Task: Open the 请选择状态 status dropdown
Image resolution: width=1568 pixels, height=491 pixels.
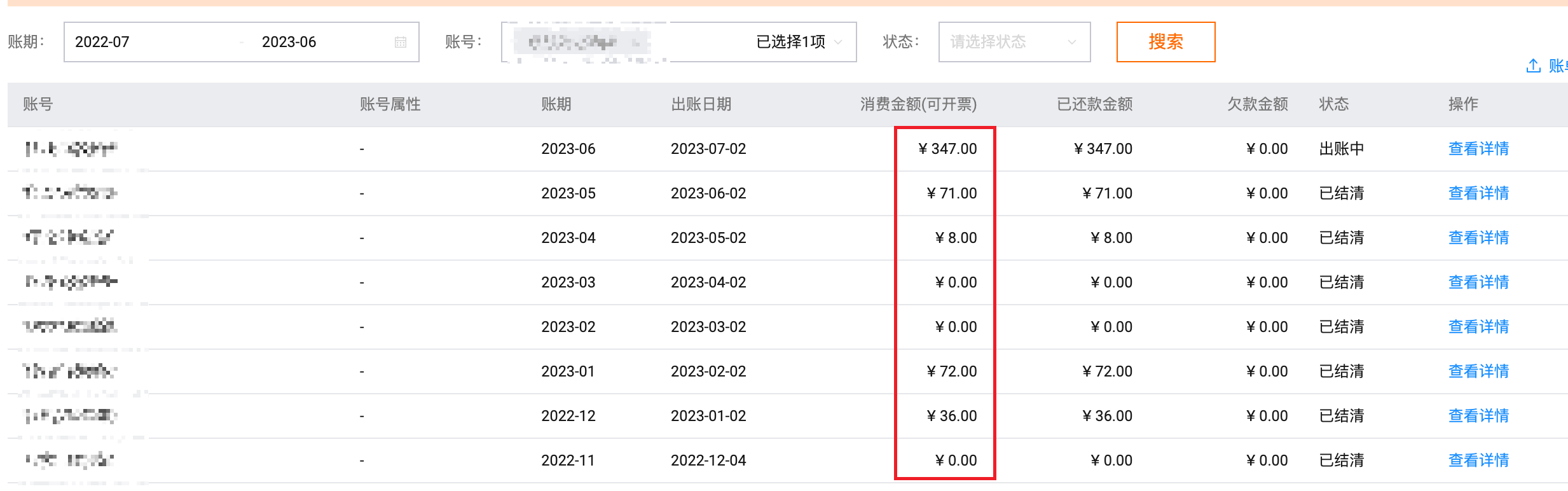Action: coord(1014,42)
